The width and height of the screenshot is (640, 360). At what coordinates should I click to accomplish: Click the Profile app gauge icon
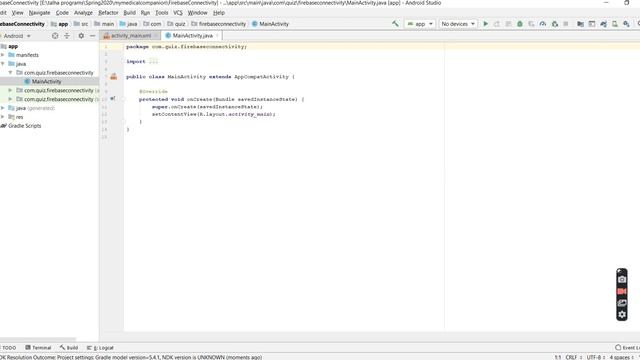click(542, 24)
